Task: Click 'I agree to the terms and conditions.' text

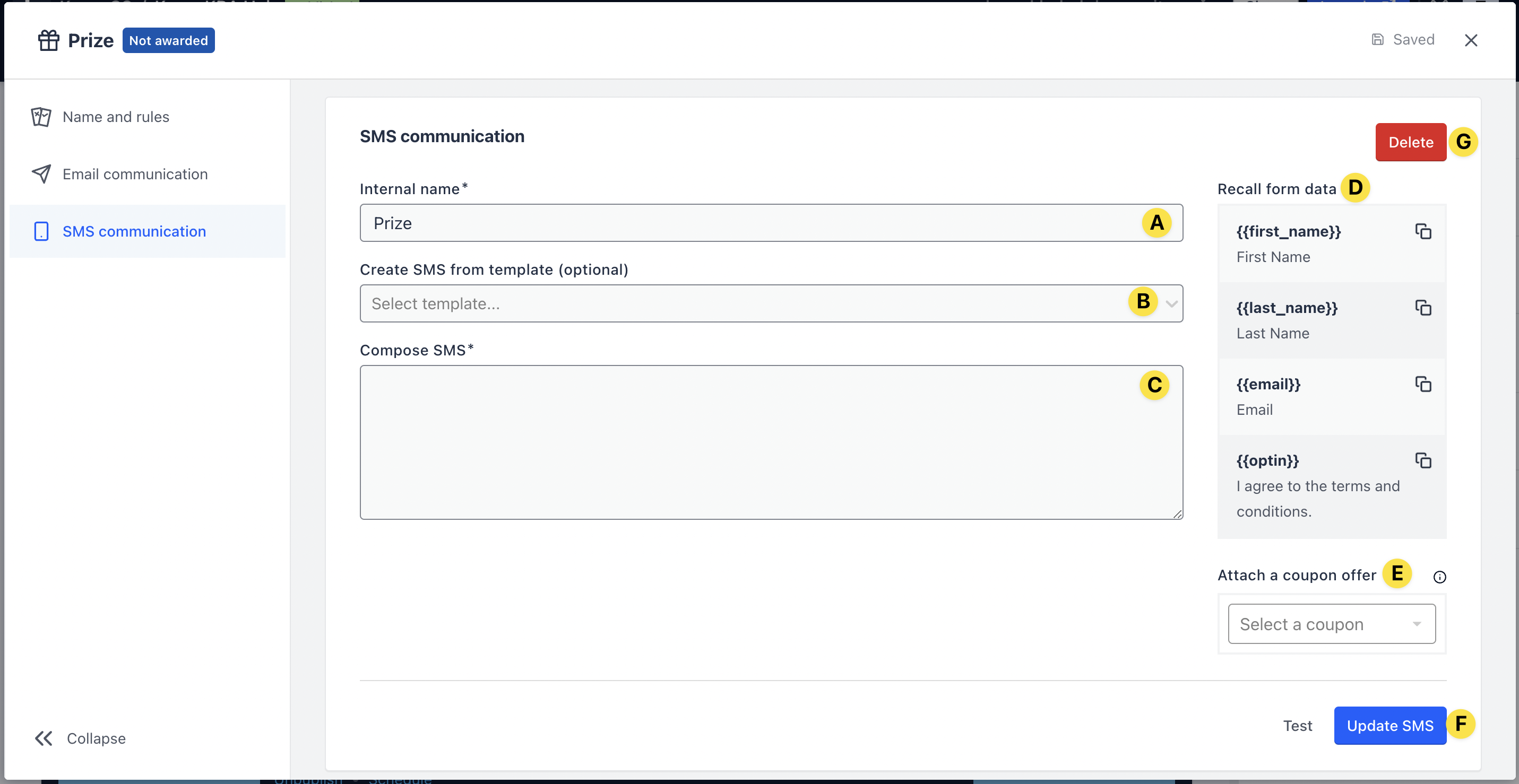Action: (1318, 499)
